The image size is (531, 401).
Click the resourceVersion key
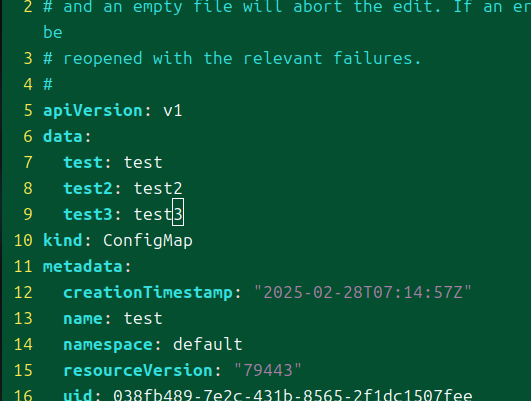138,370
